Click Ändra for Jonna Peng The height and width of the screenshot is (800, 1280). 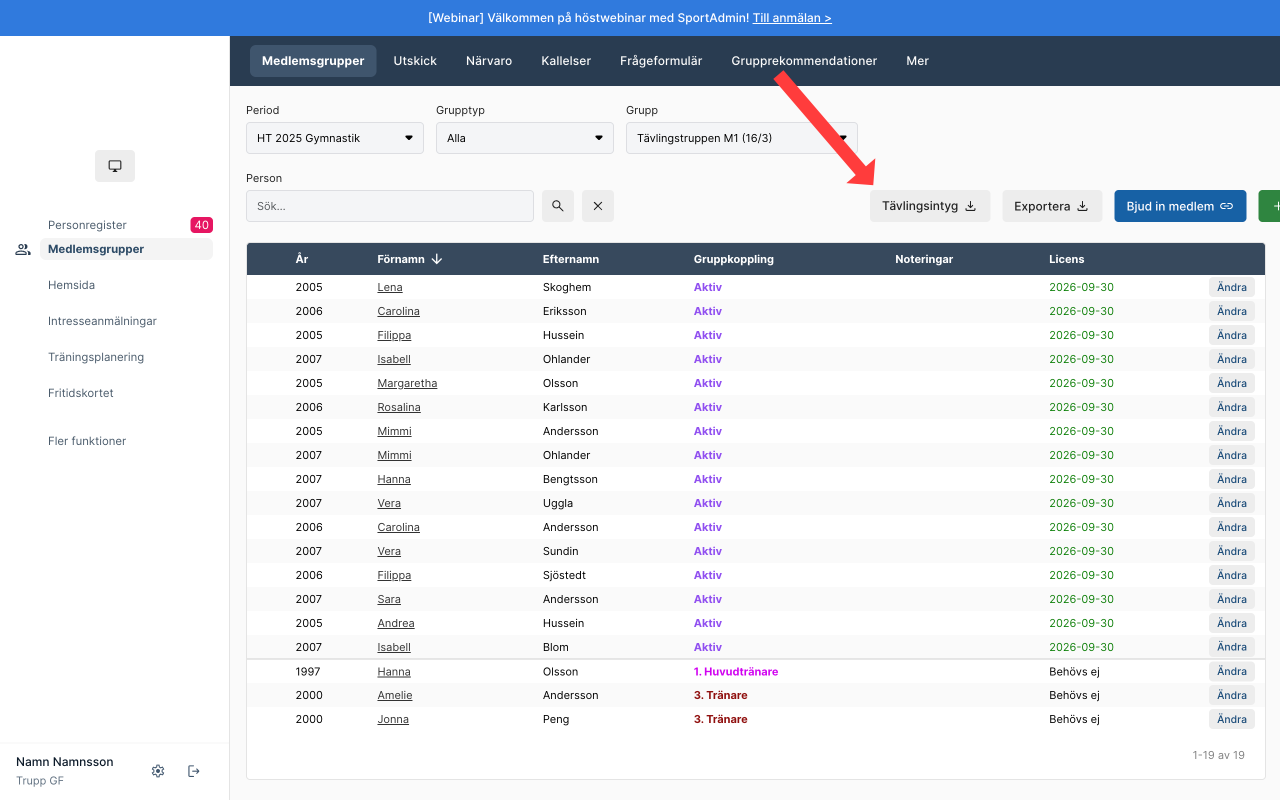click(1232, 719)
